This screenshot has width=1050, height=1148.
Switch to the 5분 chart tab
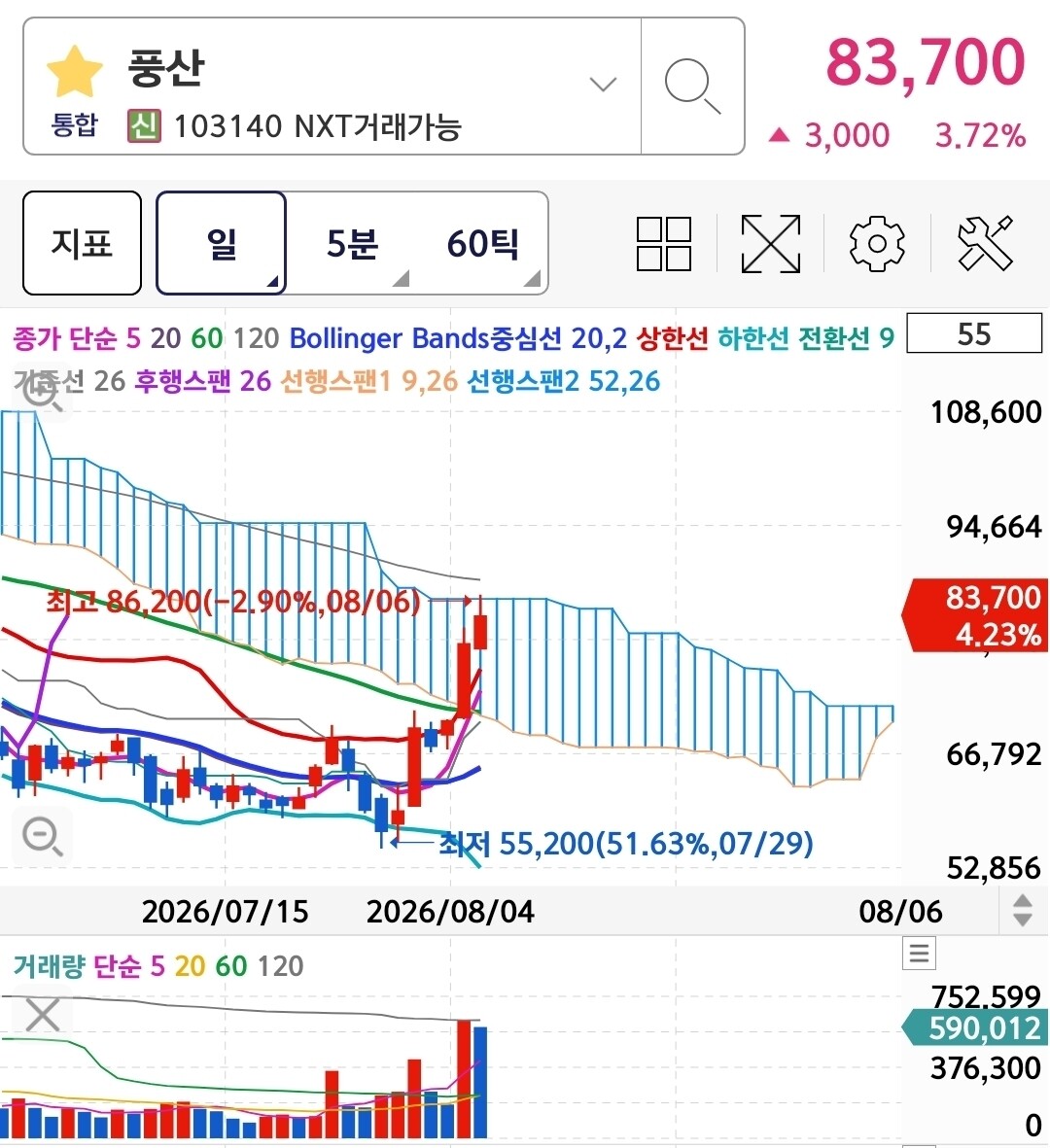pyautogui.click(x=352, y=243)
